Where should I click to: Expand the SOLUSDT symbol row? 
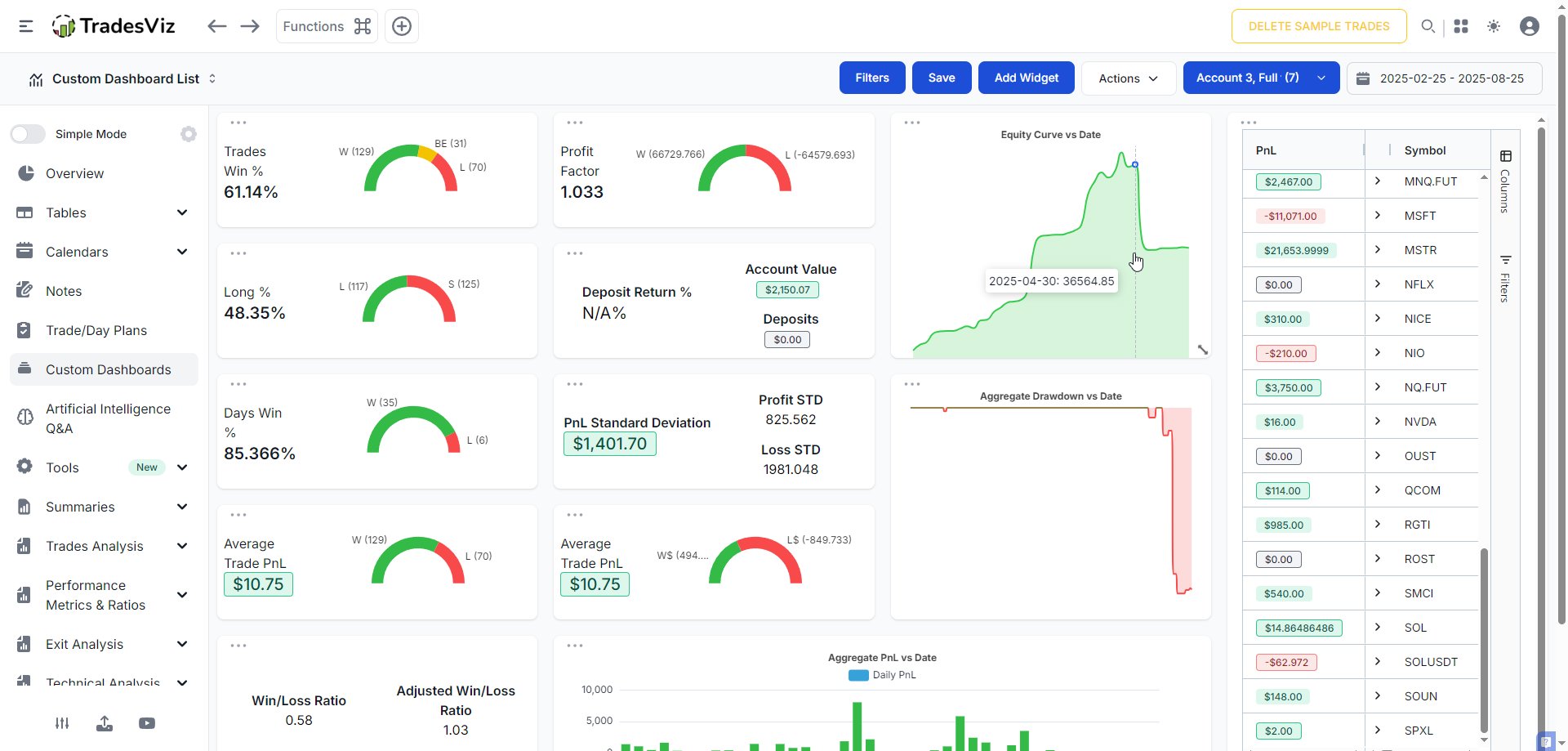click(1378, 662)
